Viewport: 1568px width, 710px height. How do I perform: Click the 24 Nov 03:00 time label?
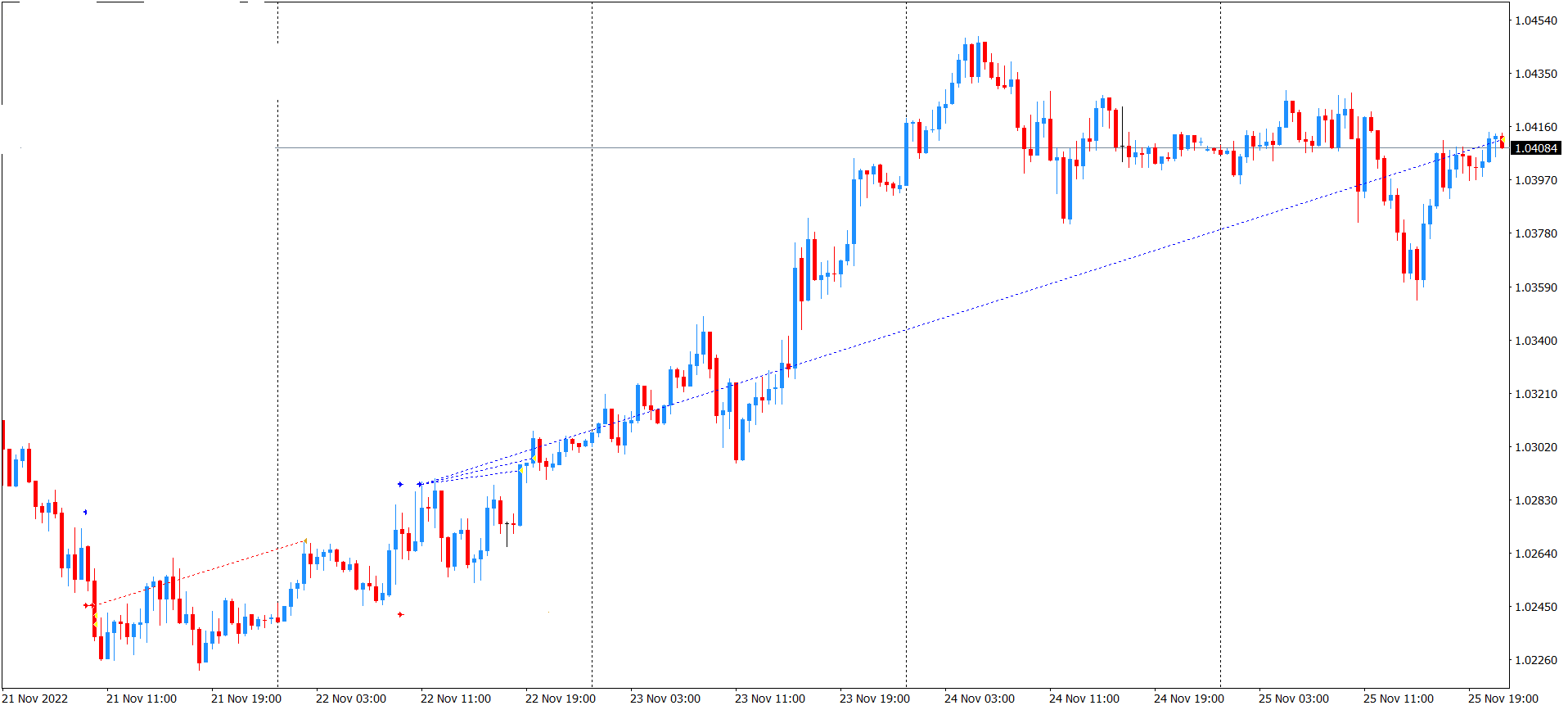pyautogui.click(x=980, y=699)
